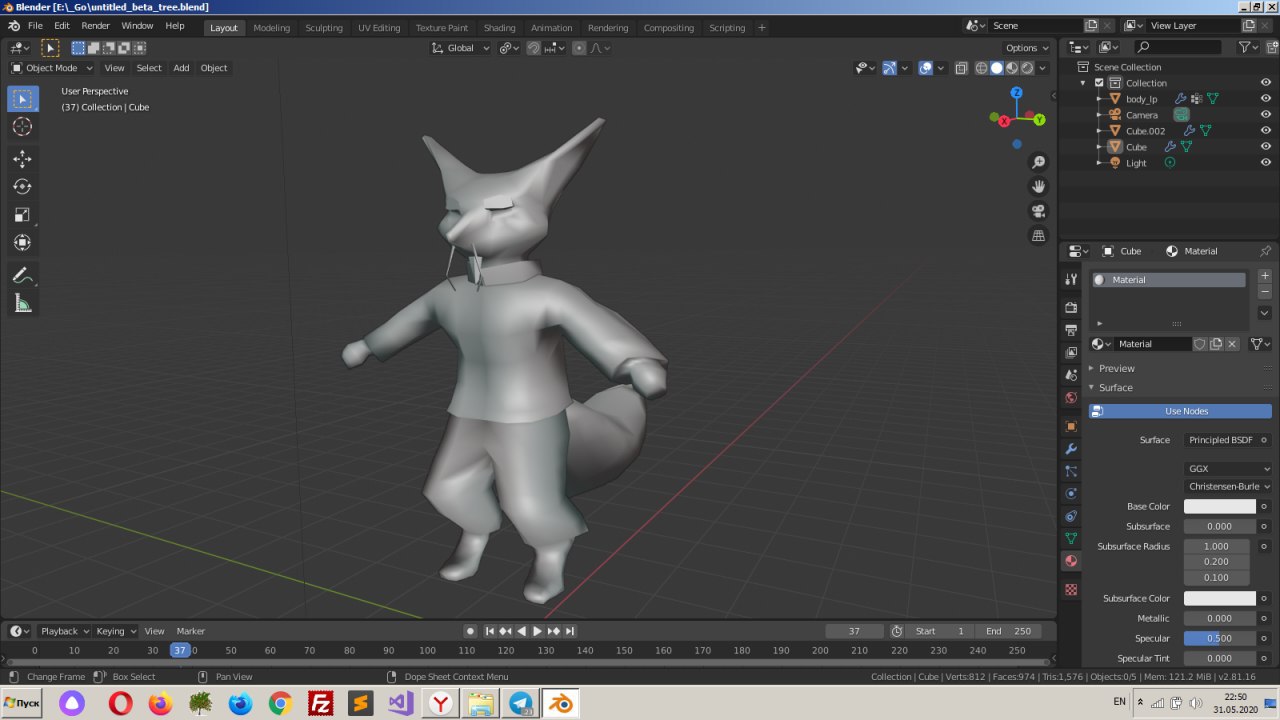The height and width of the screenshot is (720, 1280).
Task: Play animation forward in timeline
Action: [537, 631]
